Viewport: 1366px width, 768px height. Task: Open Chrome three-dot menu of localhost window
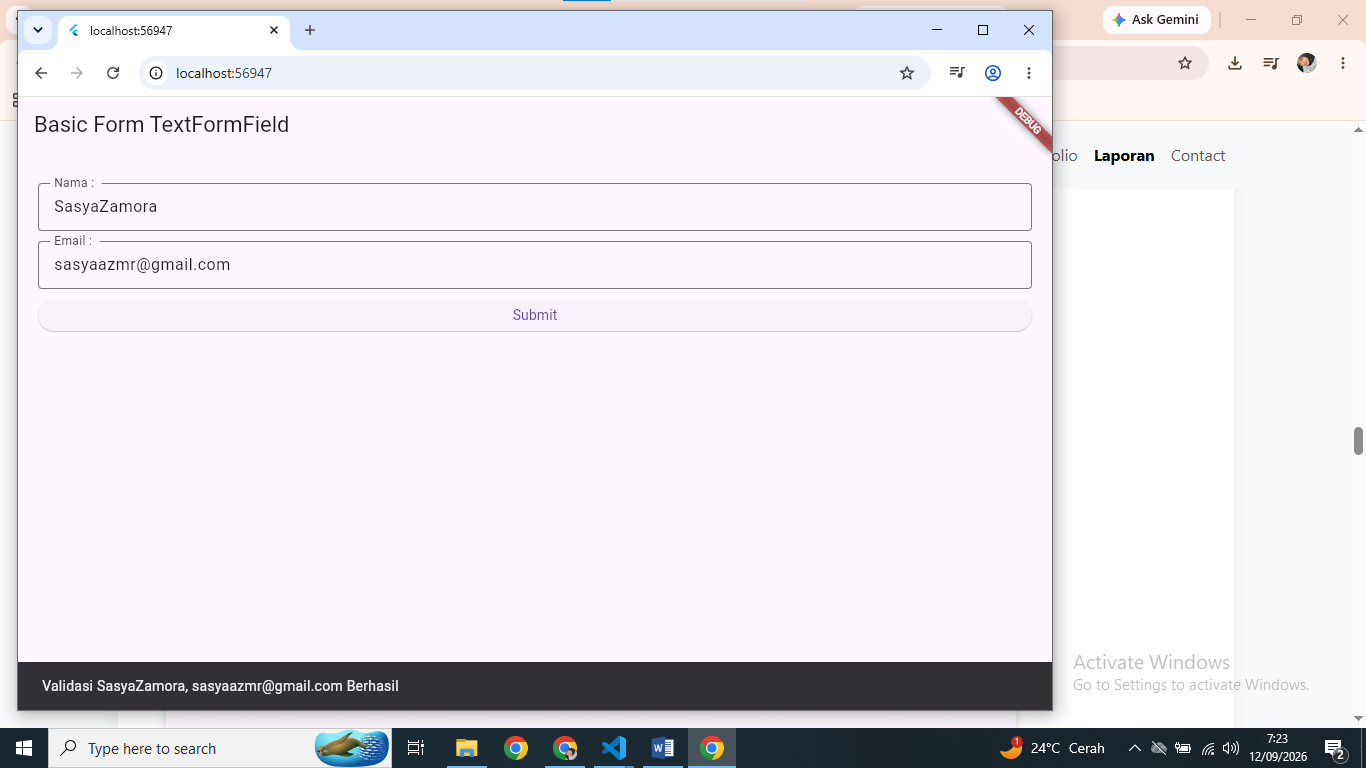point(1029,73)
